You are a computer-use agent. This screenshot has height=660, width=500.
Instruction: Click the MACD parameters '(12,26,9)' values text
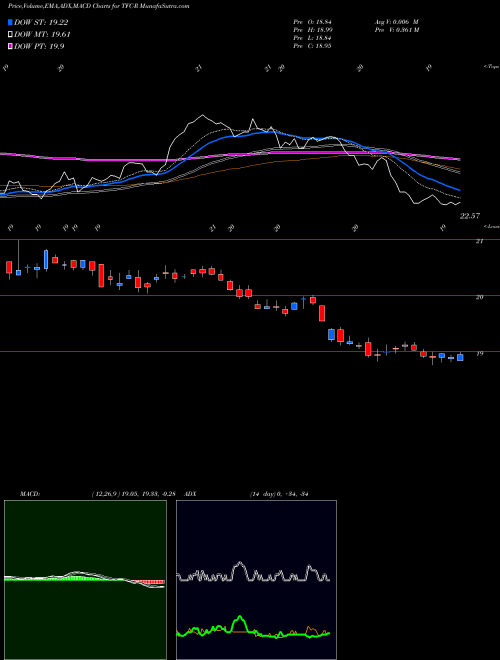pos(136,494)
